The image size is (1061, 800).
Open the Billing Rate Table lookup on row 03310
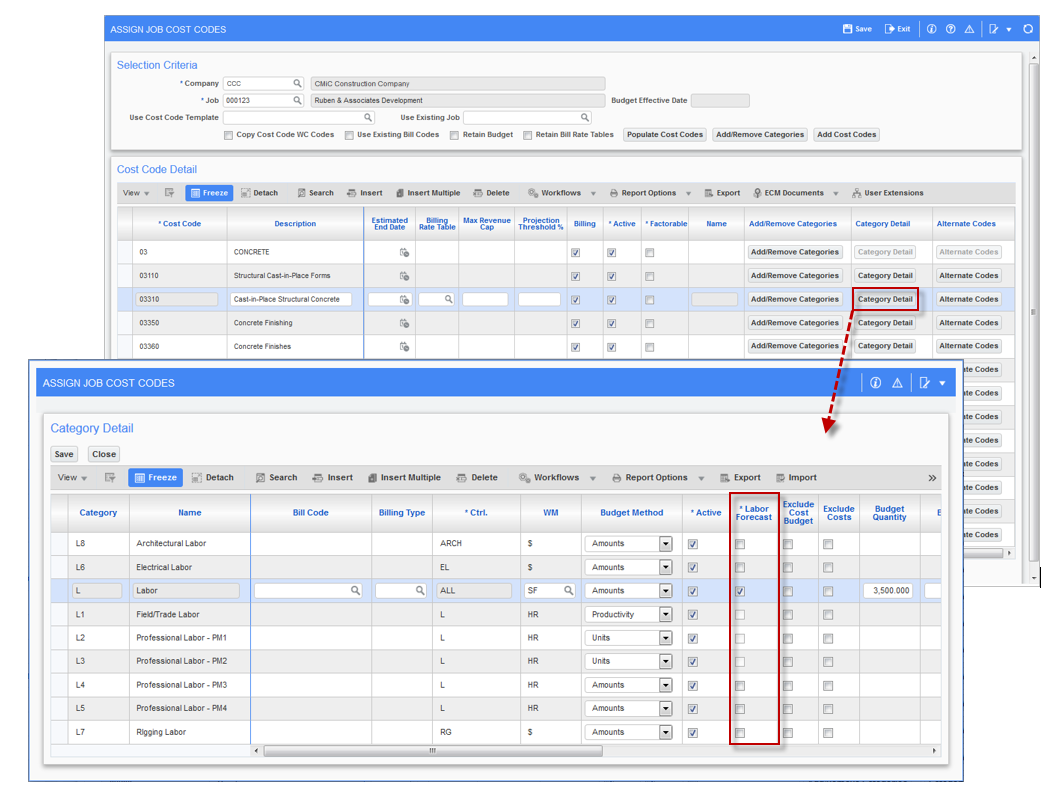[x=448, y=299]
